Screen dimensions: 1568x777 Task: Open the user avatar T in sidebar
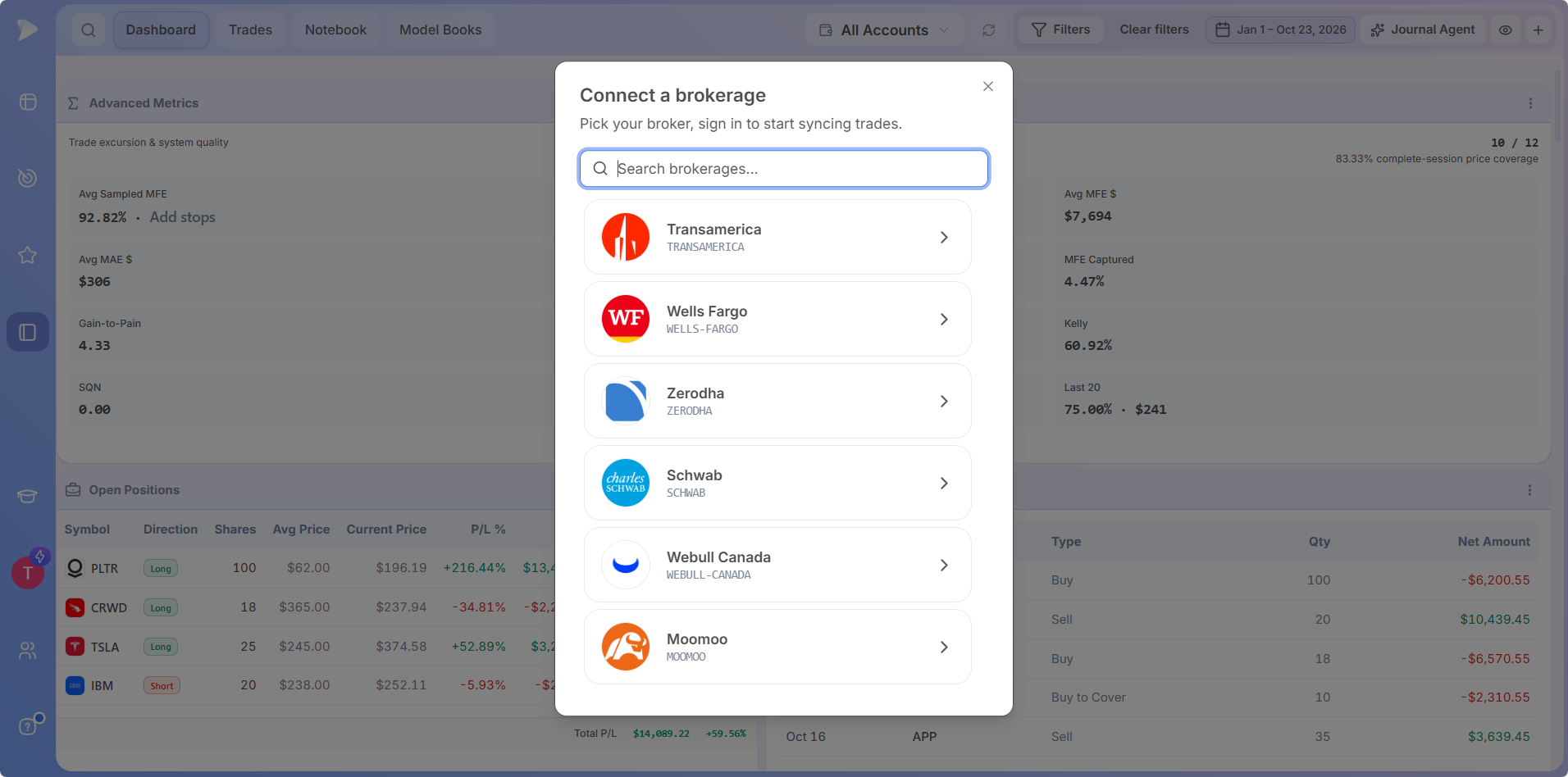tap(28, 572)
